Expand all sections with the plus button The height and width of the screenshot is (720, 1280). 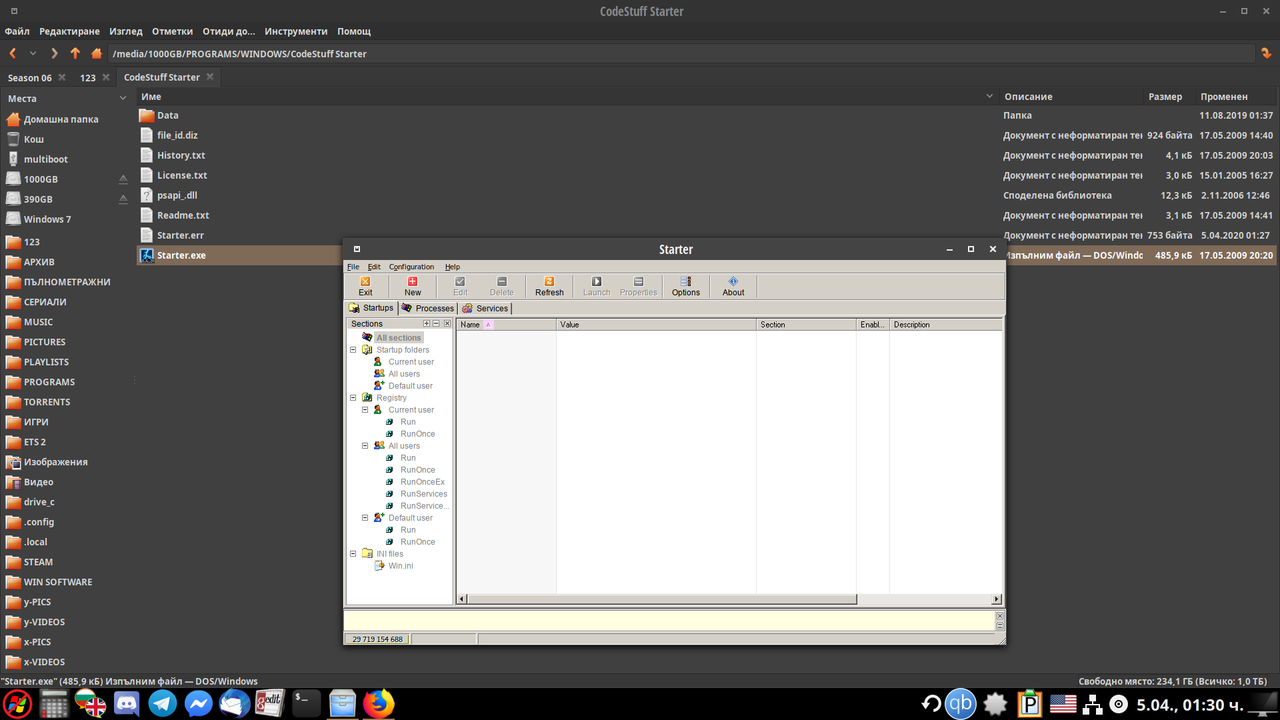(427, 324)
